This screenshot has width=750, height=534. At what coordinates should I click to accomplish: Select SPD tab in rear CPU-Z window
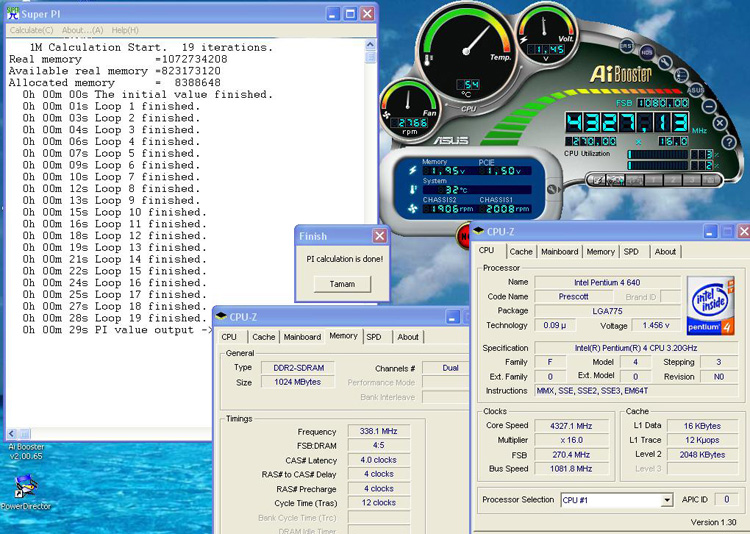[x=374, y=337]
